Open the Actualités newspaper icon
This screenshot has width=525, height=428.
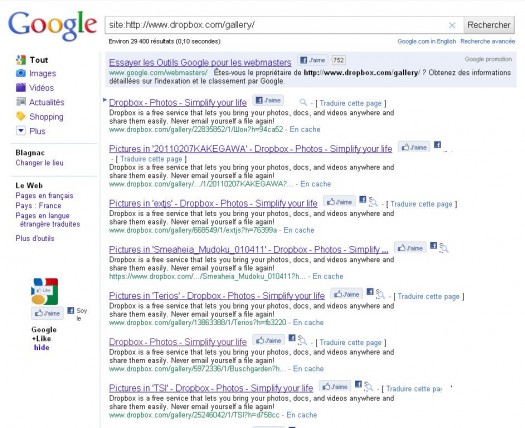(21, 102)
